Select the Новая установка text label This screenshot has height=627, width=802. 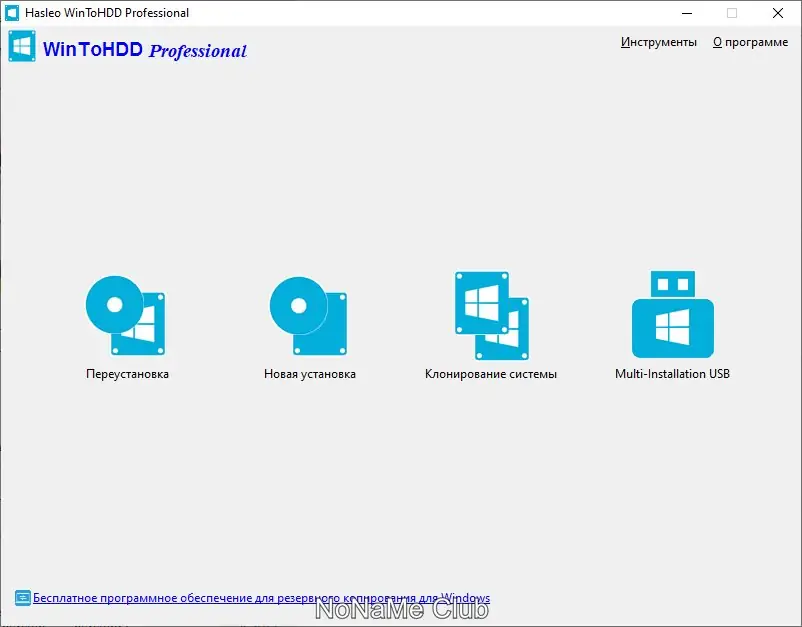pyautogui.click(x=309, y=374)
